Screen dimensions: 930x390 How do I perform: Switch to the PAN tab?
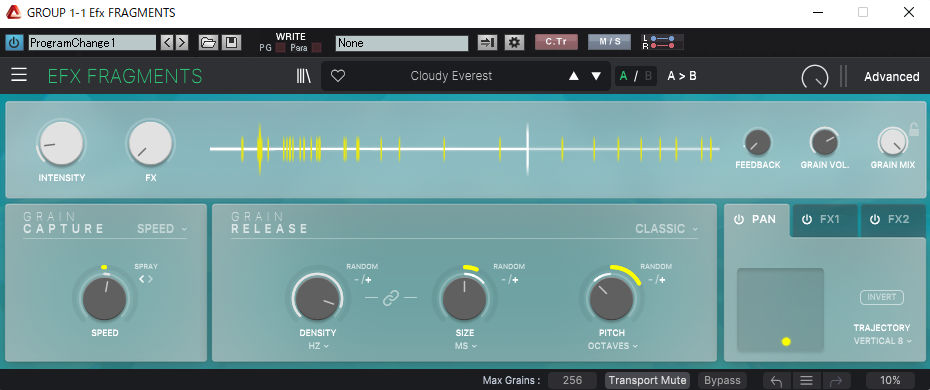(x=757, y=220)
